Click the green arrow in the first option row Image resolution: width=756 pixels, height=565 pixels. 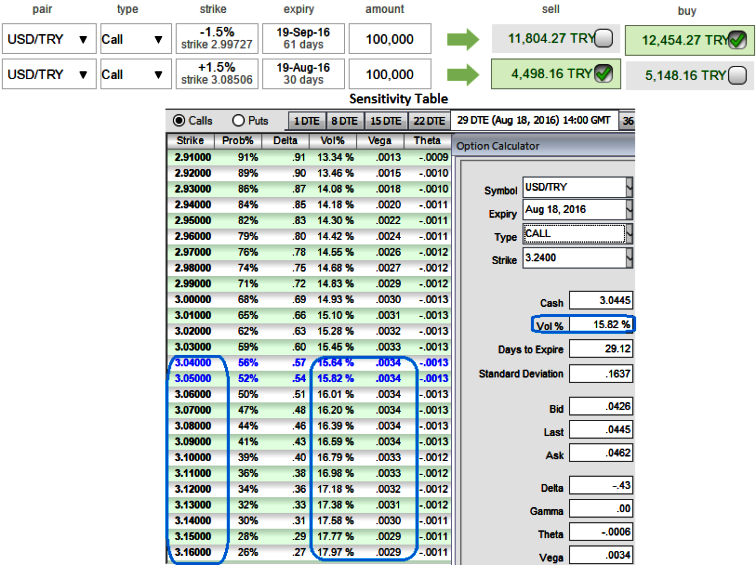click(463, 40)
